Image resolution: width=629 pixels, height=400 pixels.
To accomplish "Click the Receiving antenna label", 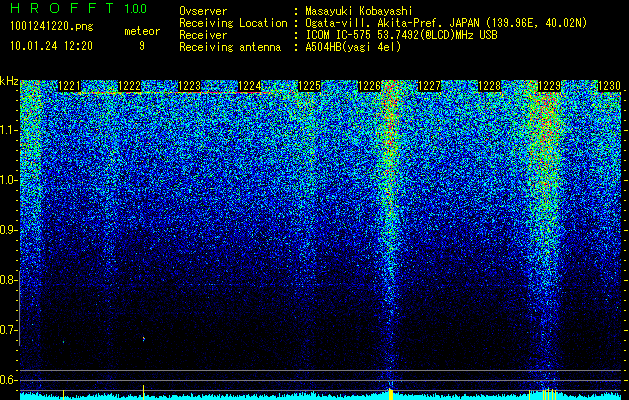I will [x=230, y=47].
